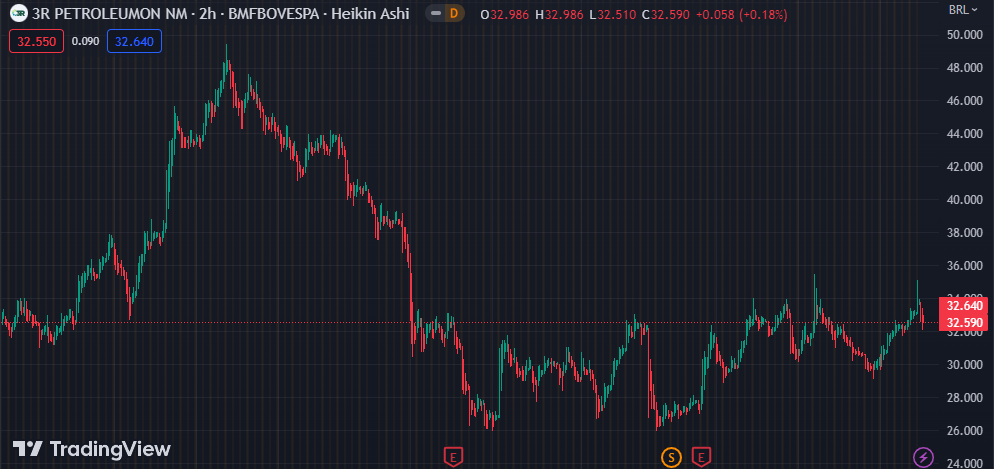
Task: Click the 3R Petroleum company logo icon
Action: pyautogui.click(x=20, y=13)
